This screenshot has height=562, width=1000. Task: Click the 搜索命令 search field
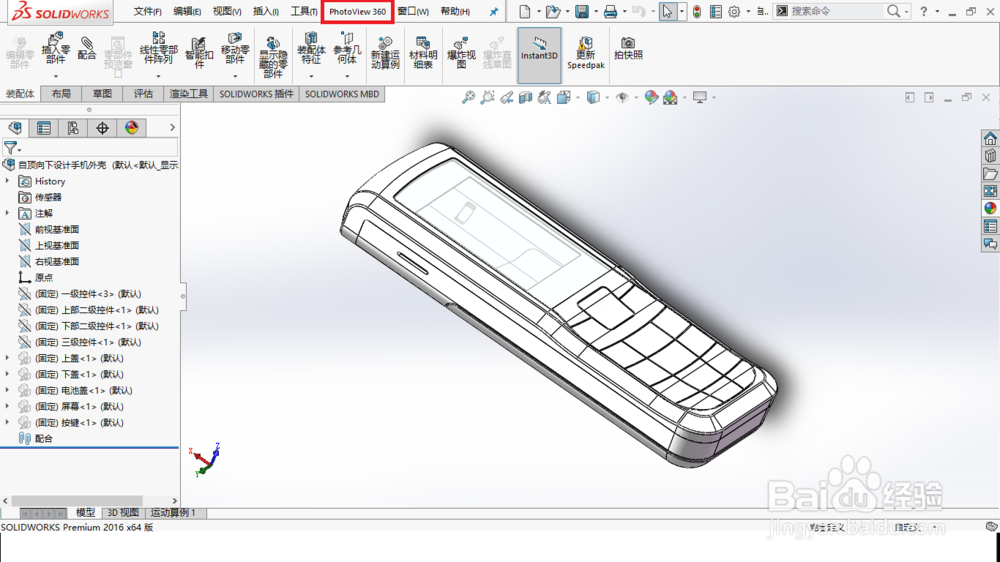(837, 11)
